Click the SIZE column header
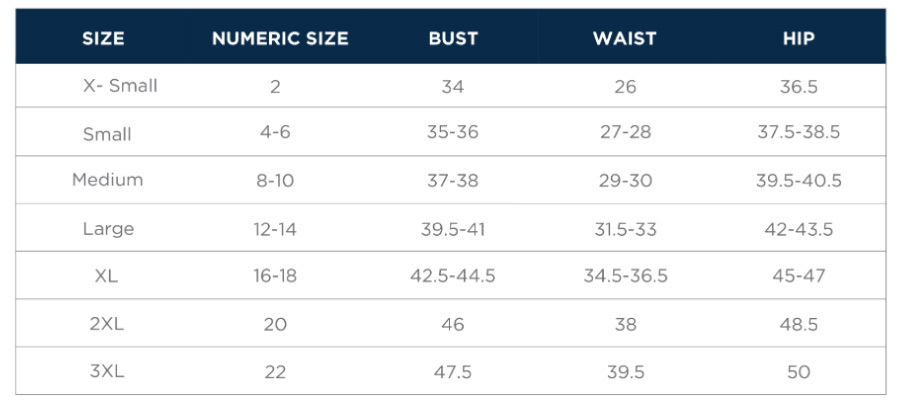Screen dimensions: 900x408 pyautogui.click(x=103, y=39)
